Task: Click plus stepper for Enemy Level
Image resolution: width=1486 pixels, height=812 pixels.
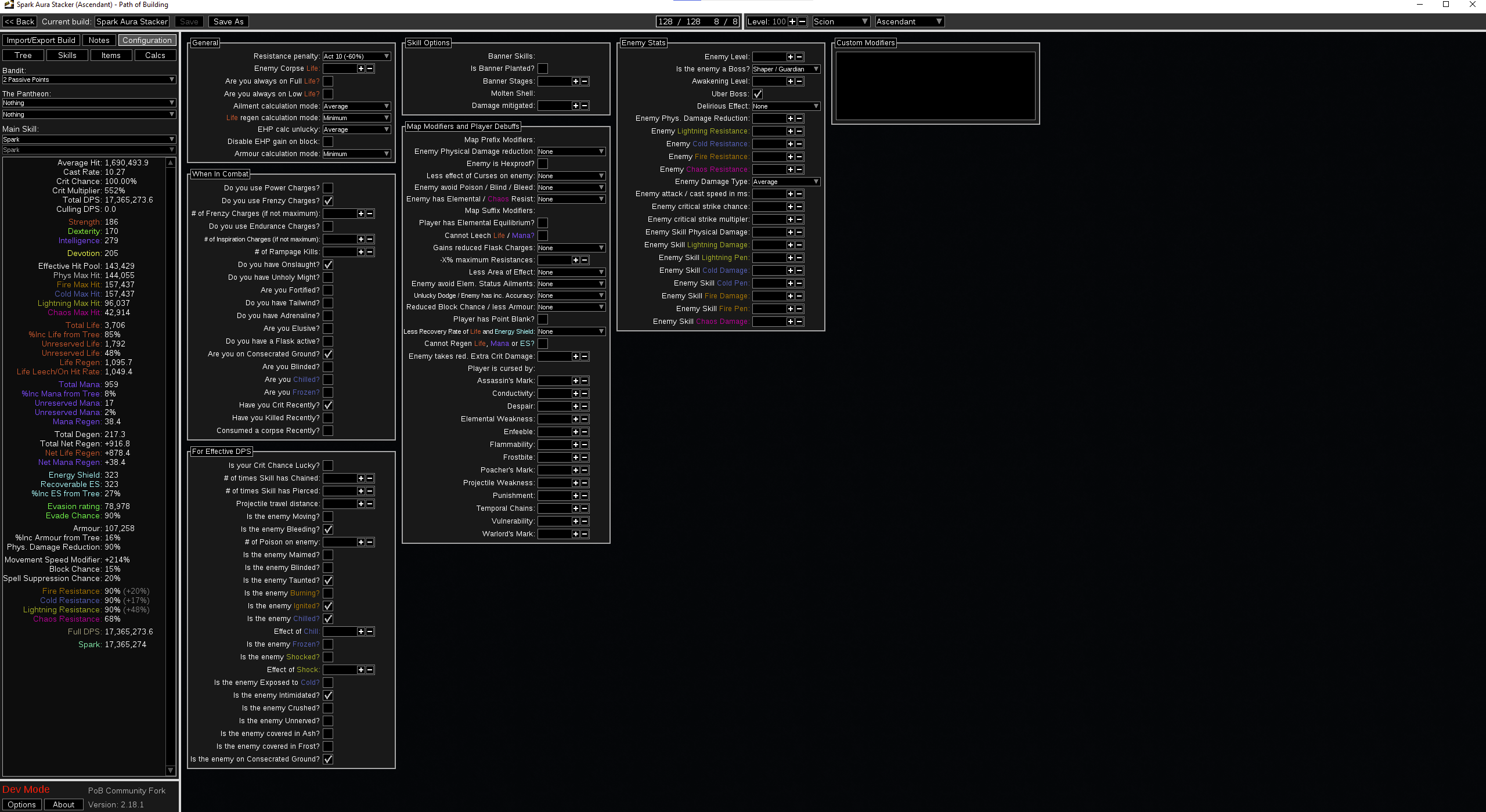Action: 790,57
